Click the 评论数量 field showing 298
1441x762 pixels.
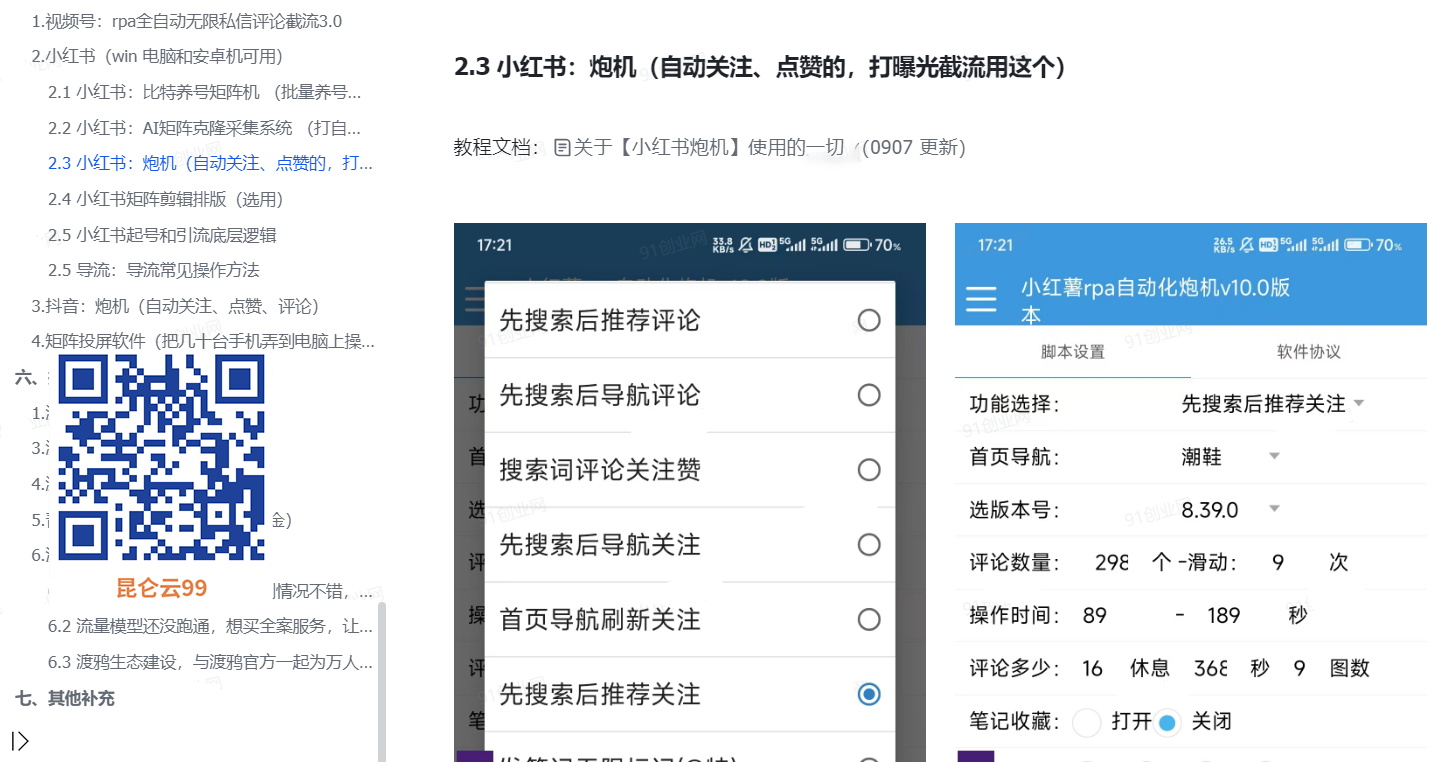pyautogui.click(x=1111, y=562)
